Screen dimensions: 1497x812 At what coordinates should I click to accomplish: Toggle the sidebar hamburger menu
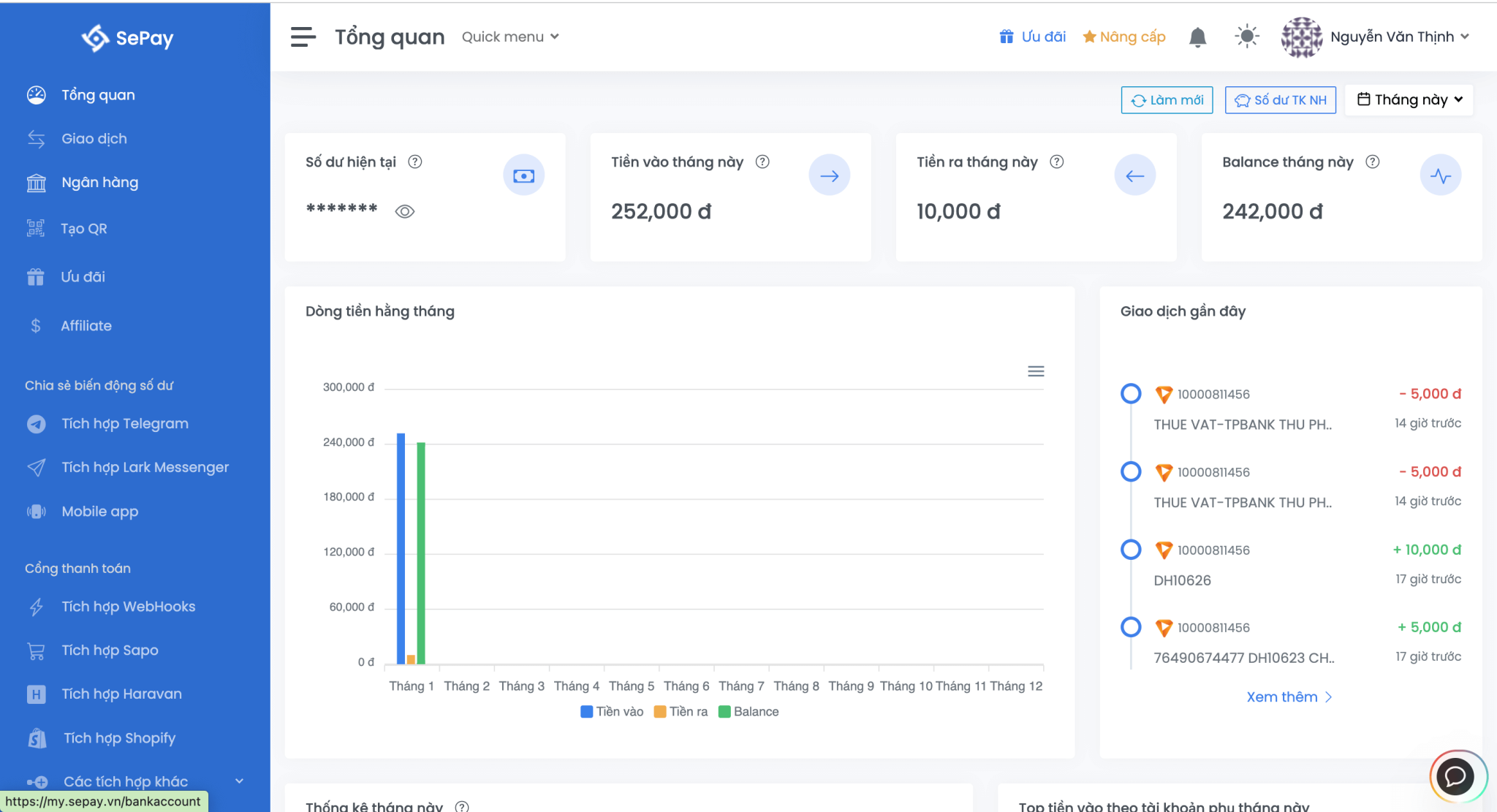click(303, 37)
